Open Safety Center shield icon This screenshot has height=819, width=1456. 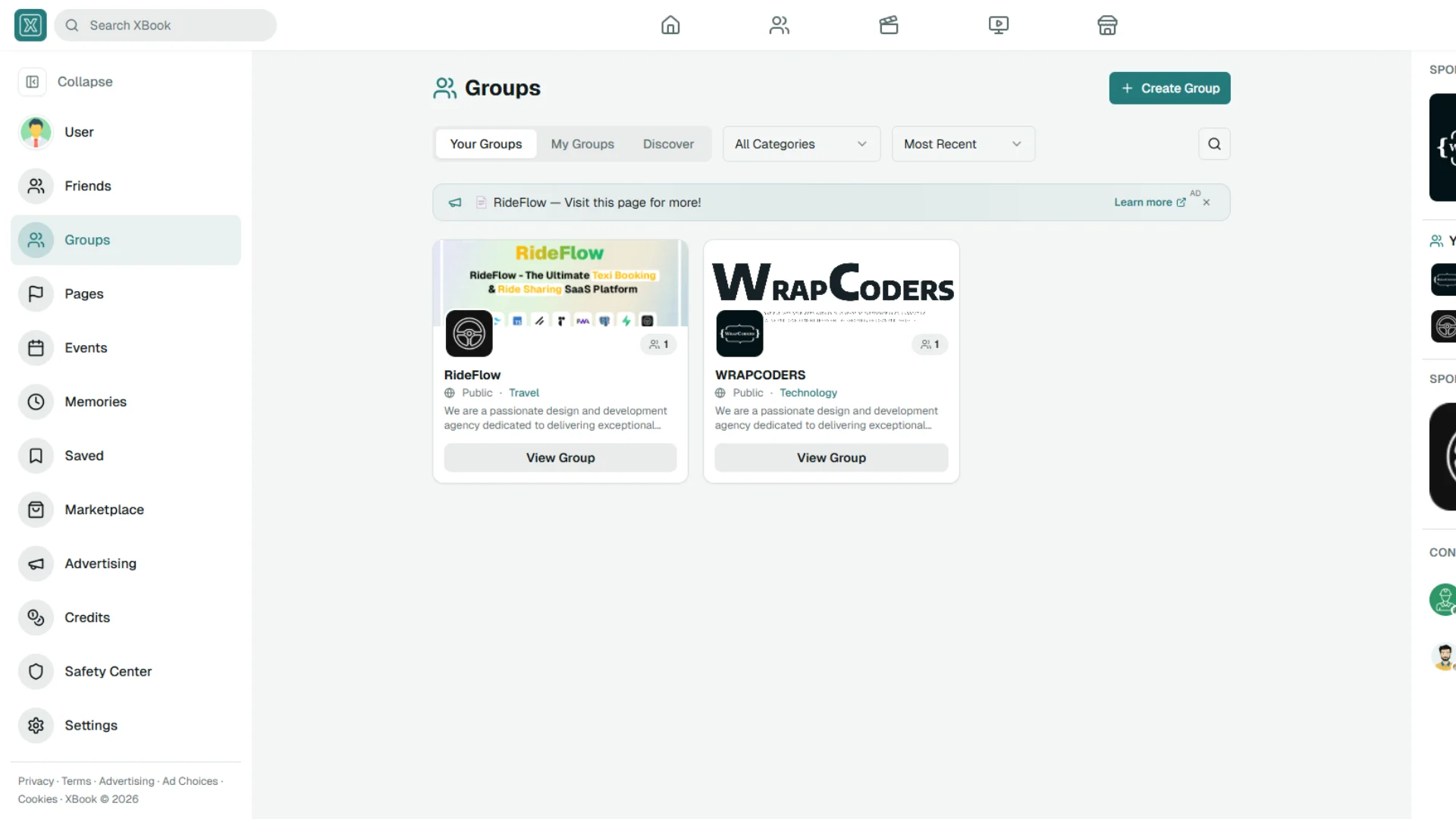point(36,671)
